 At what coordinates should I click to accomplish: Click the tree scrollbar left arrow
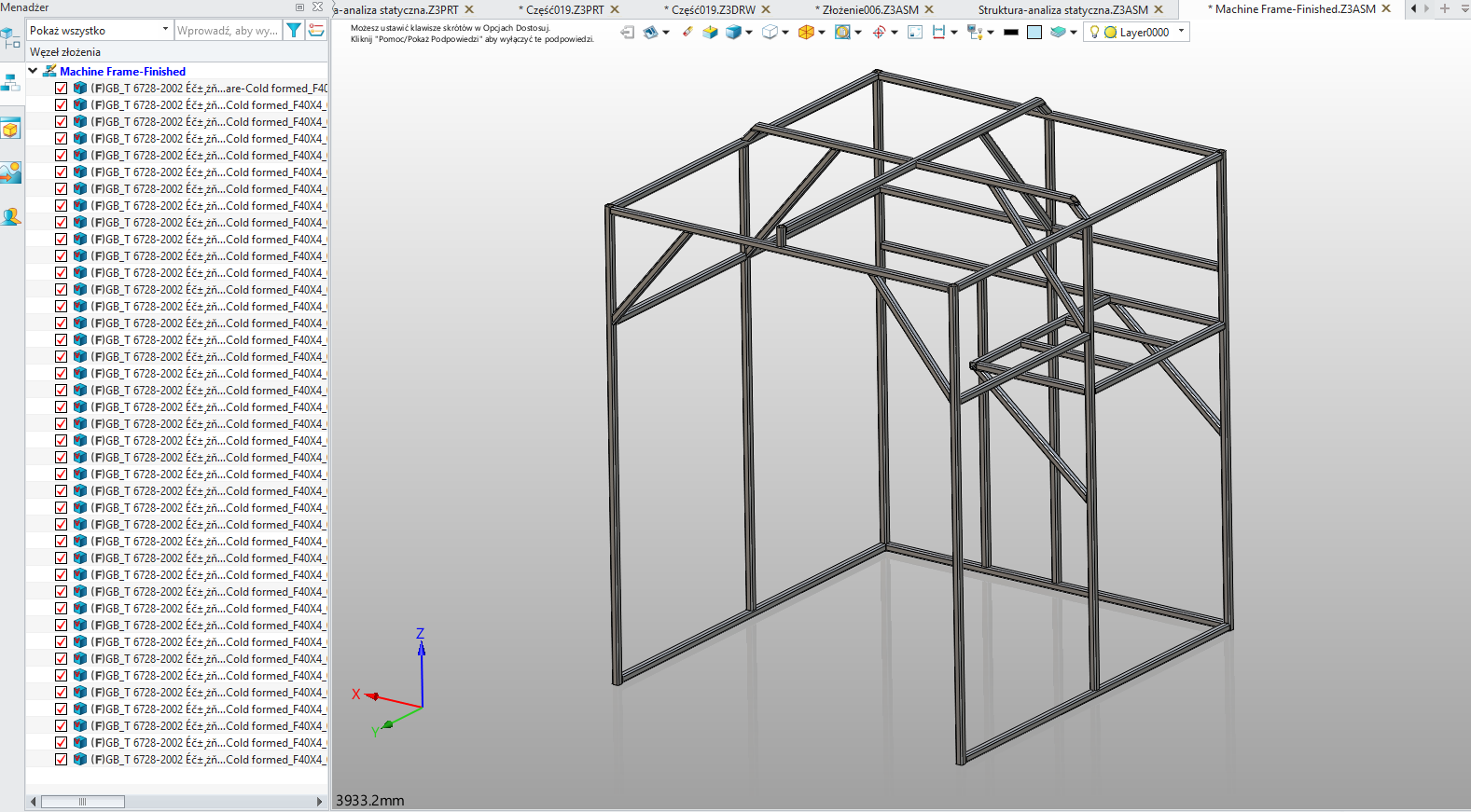(x=34, y=802)
